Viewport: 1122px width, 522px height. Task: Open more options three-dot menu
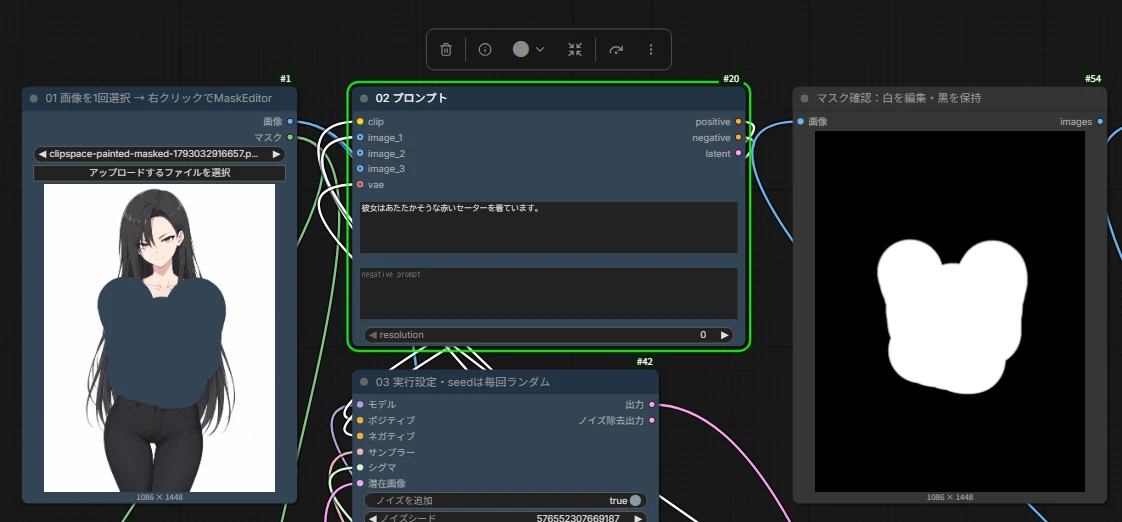coord(651,49)
